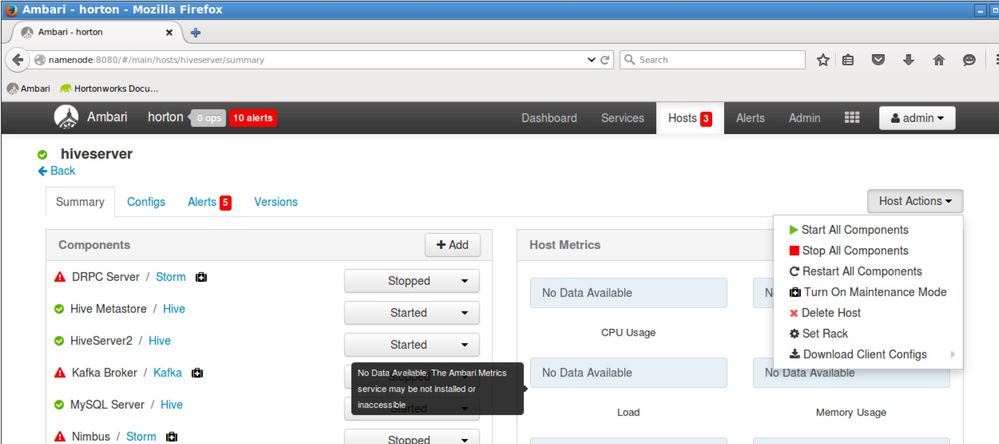Open DRPC Server Stopped dropdown
This screenshot has width=999, height=444.
pyautogui.click(x=412, y=281)
